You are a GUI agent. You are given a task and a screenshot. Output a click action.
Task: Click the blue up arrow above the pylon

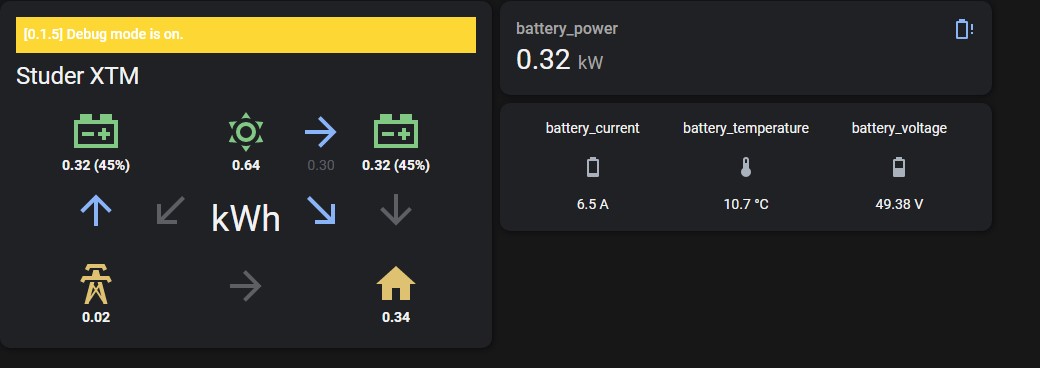(96, 210)
